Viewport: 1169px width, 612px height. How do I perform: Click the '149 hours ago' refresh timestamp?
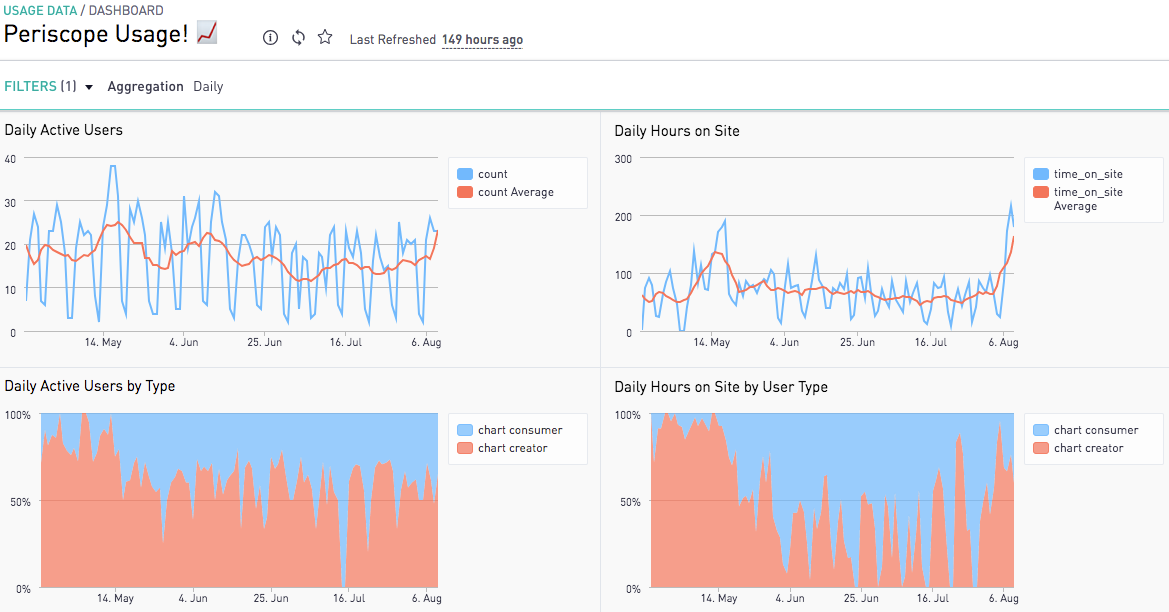point(482,40)
